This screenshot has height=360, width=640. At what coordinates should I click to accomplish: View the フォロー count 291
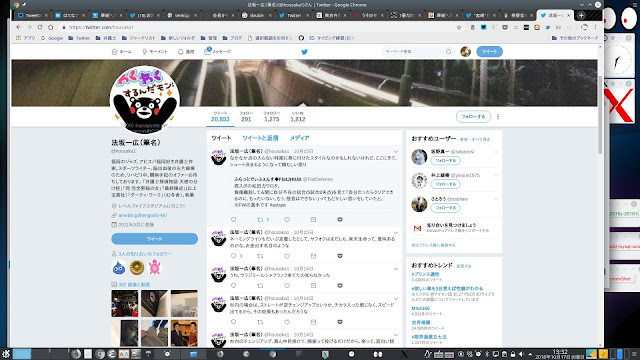[246, 116]
